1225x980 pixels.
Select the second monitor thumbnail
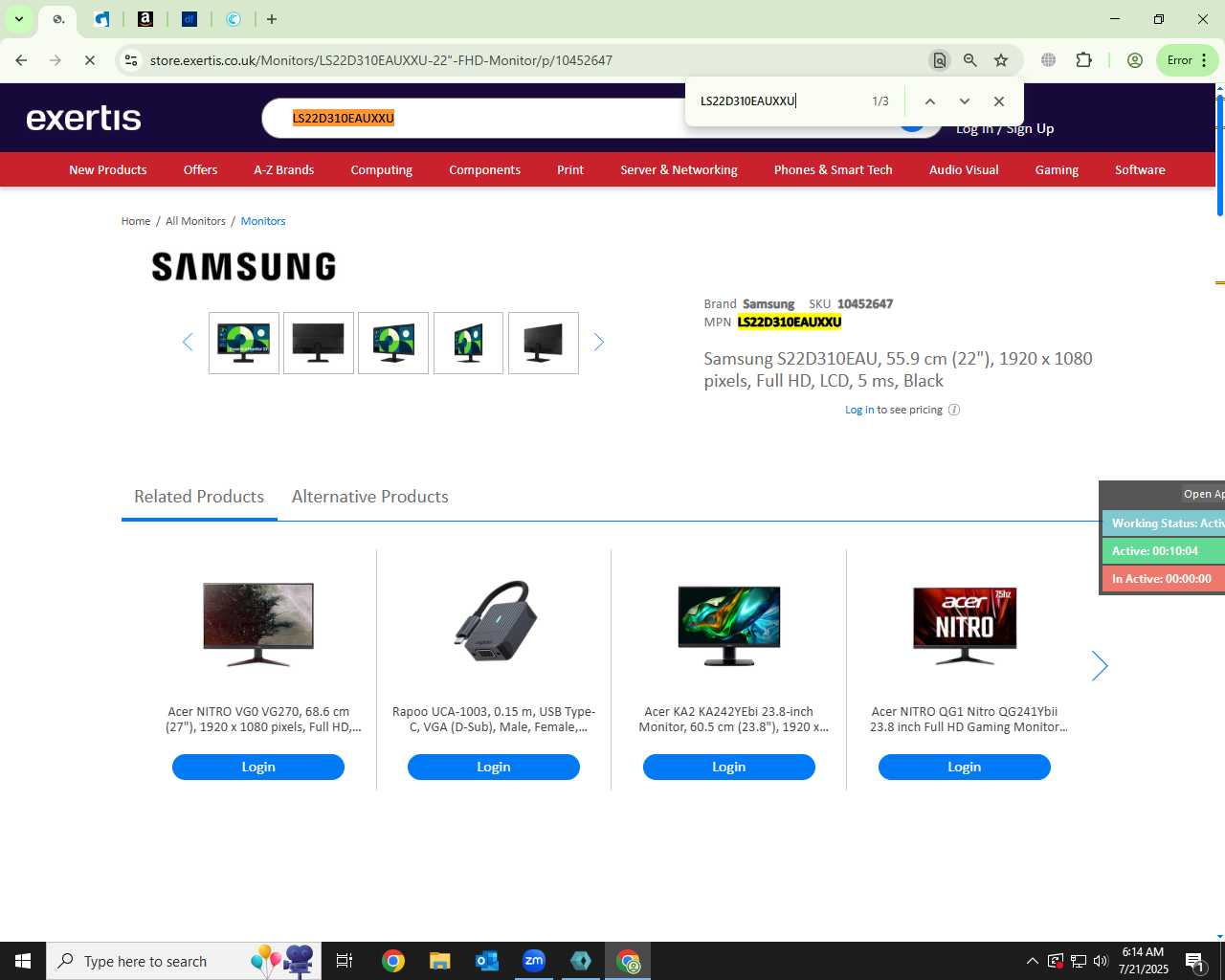[319, 343]
